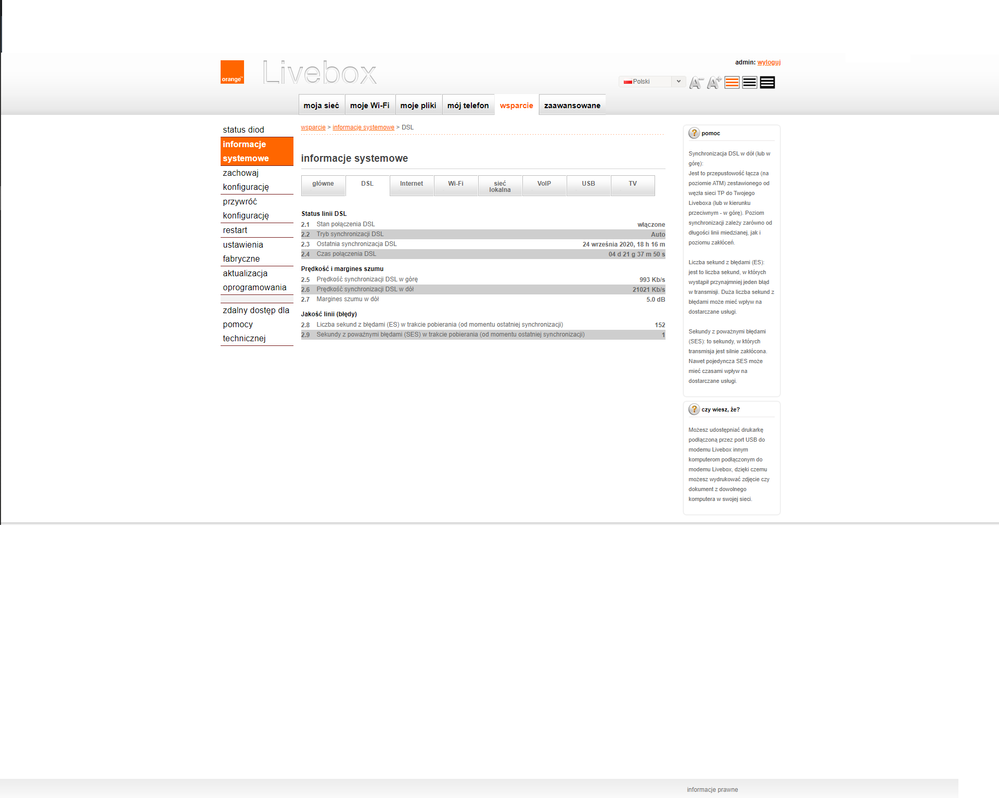The image size is (999, 798).
Task: Open the moja sieć menu tab
Action: [x=321, y=105]
